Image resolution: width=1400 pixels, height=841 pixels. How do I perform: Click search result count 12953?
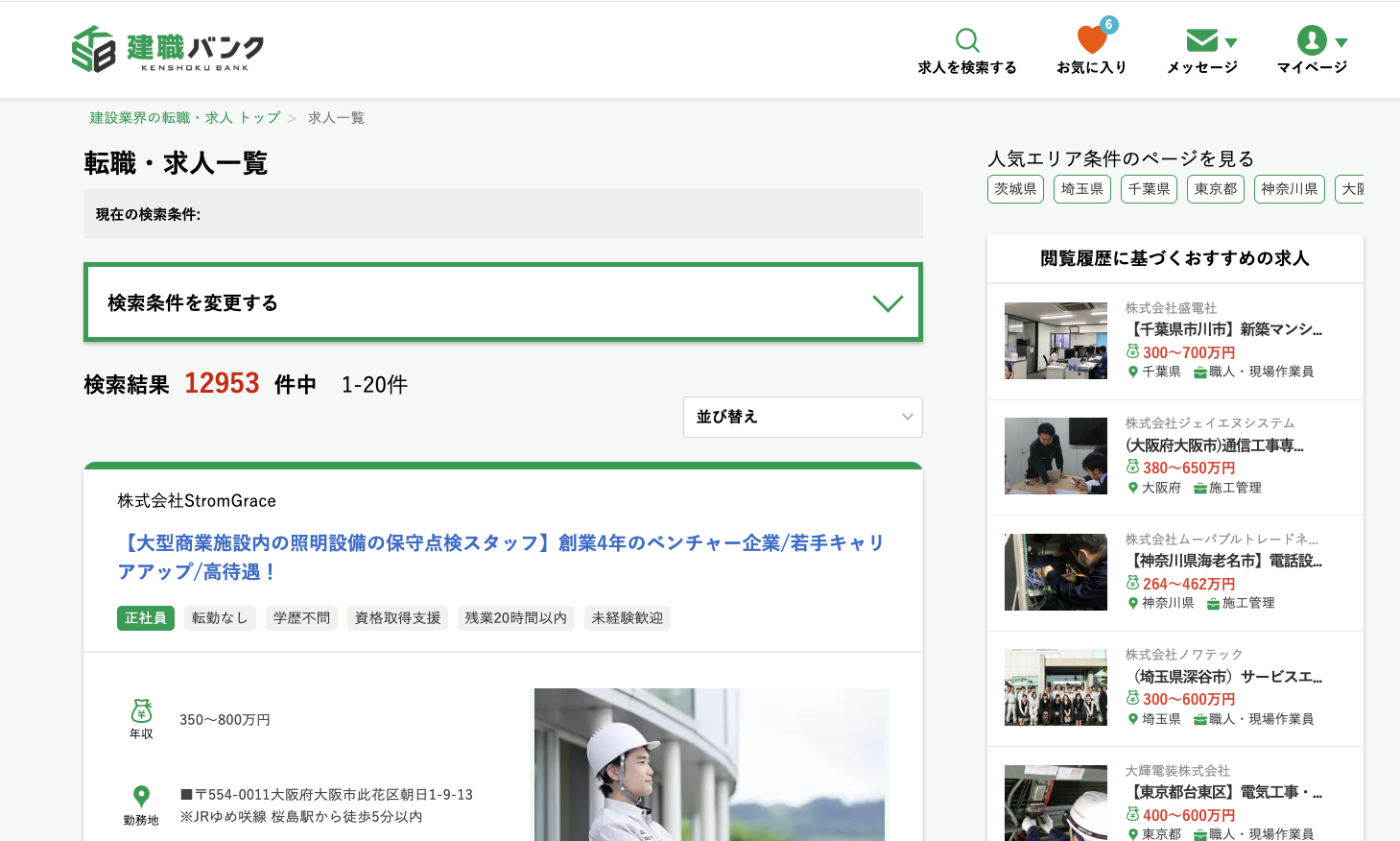click(x=222, y=383)
